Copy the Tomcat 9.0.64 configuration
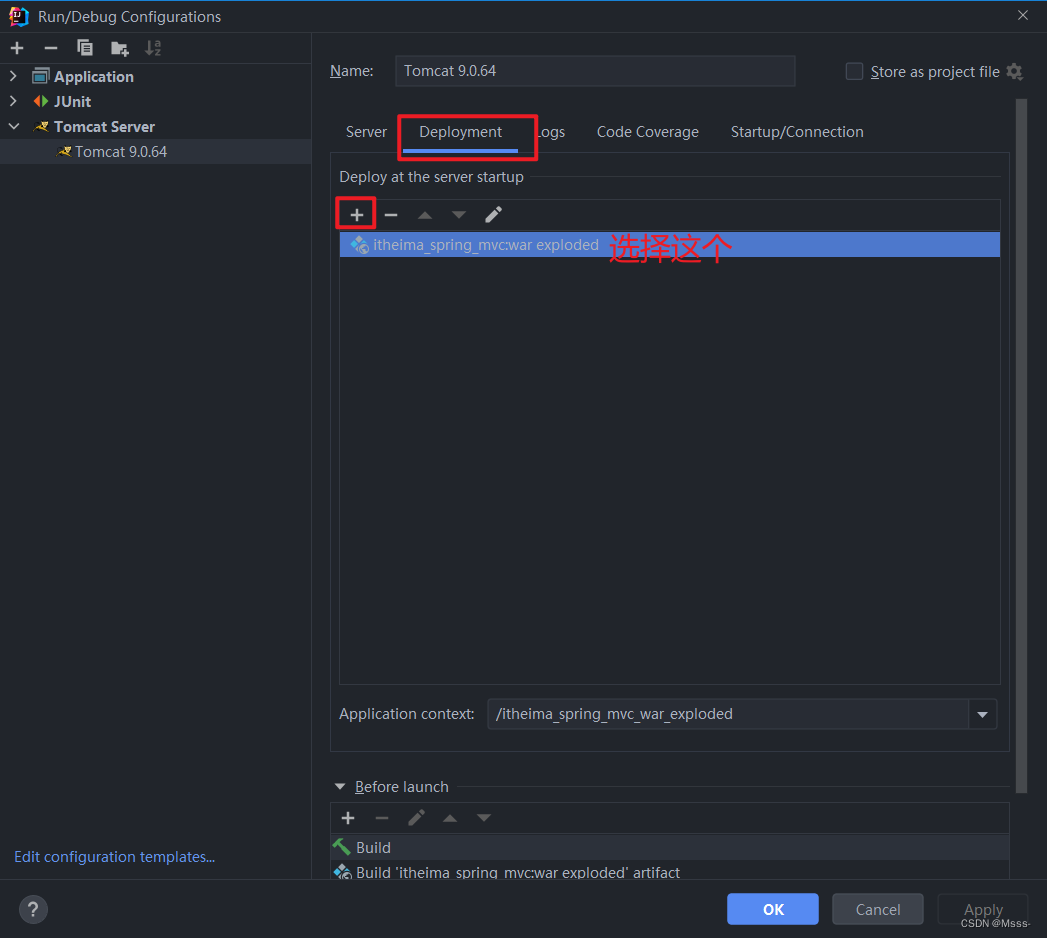The width and height of the screenshot is (1047, 938). point(84,47)
